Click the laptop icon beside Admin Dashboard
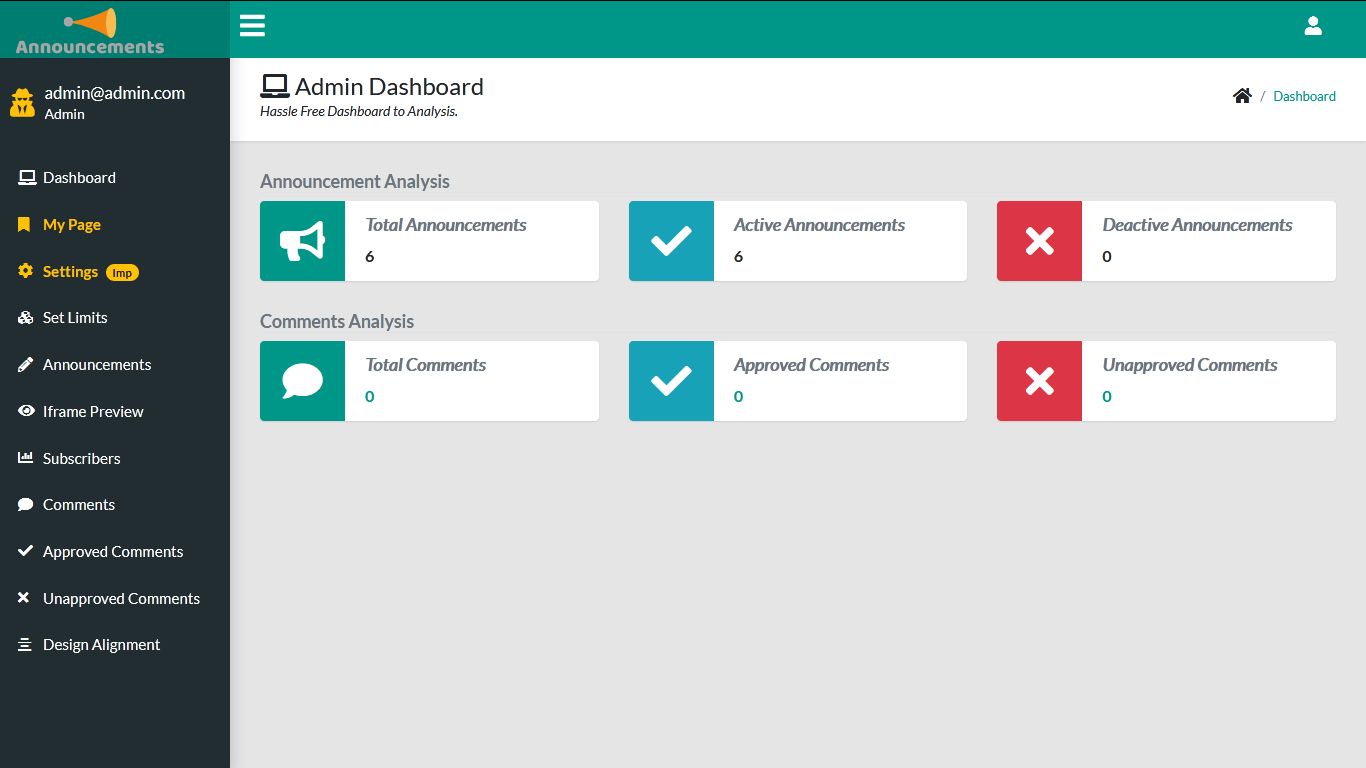This screenshot has height=768, width=1366. coord(274,86)
